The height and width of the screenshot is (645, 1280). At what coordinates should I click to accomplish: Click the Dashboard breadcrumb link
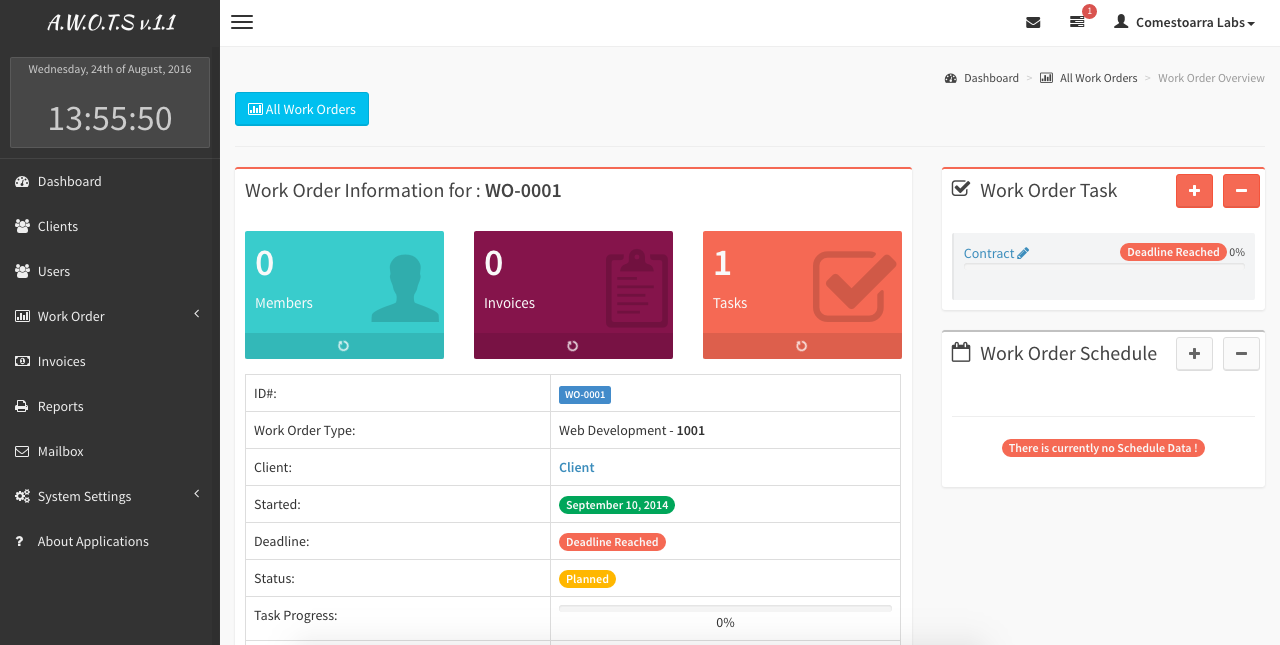pyautogui.click(x=990, y=78)
